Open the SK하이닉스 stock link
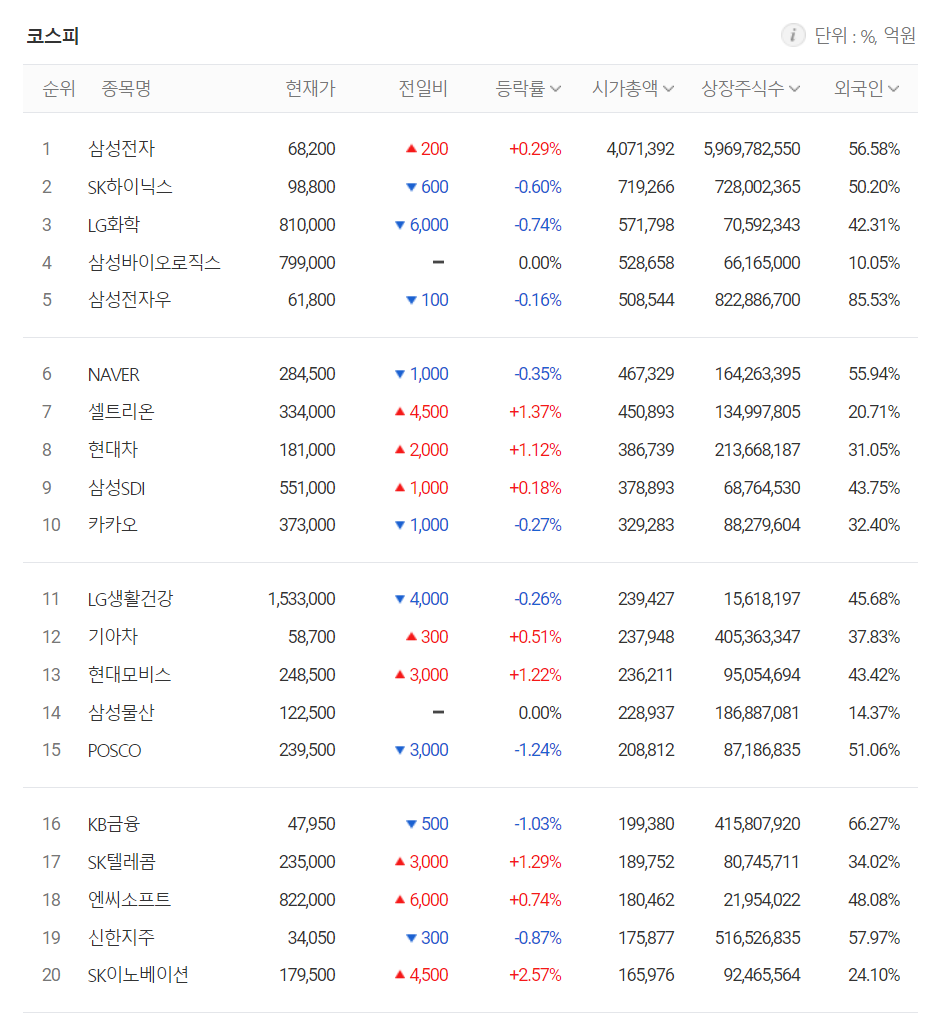This screenshot has height=1023, width=943. (130, 187)
